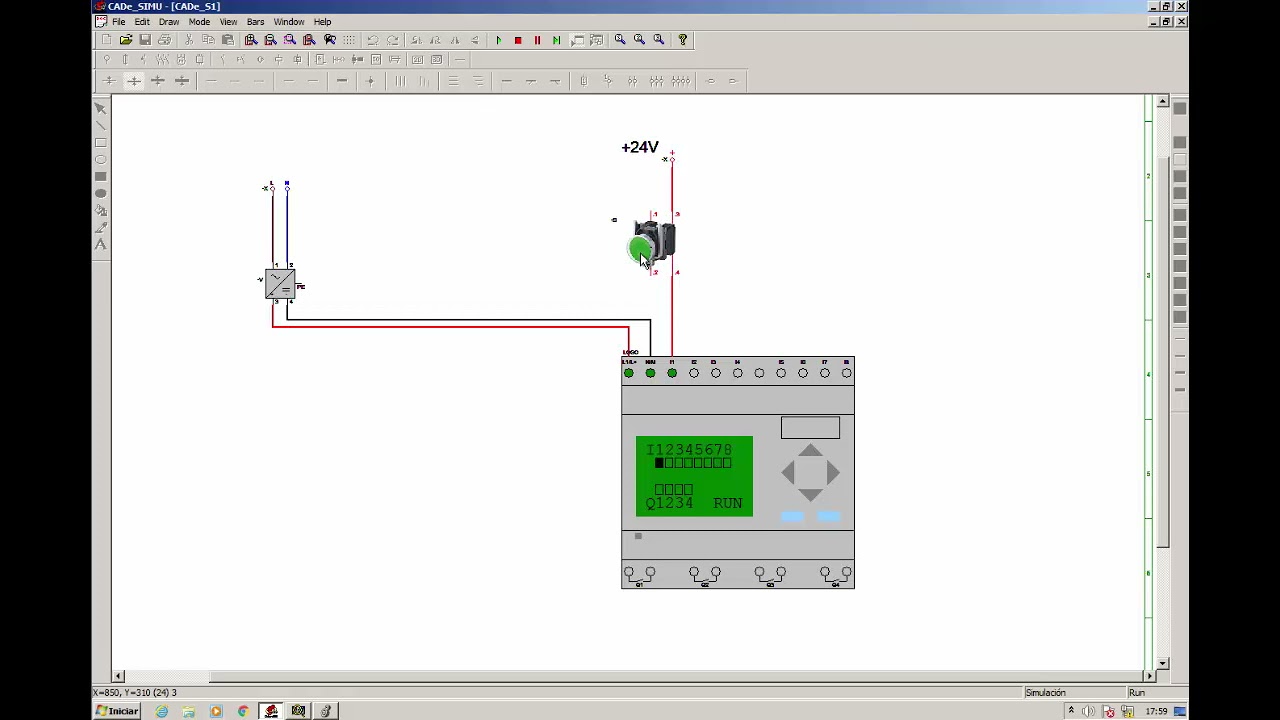
Task: Click the green Step simulation button
Action: 556,40
